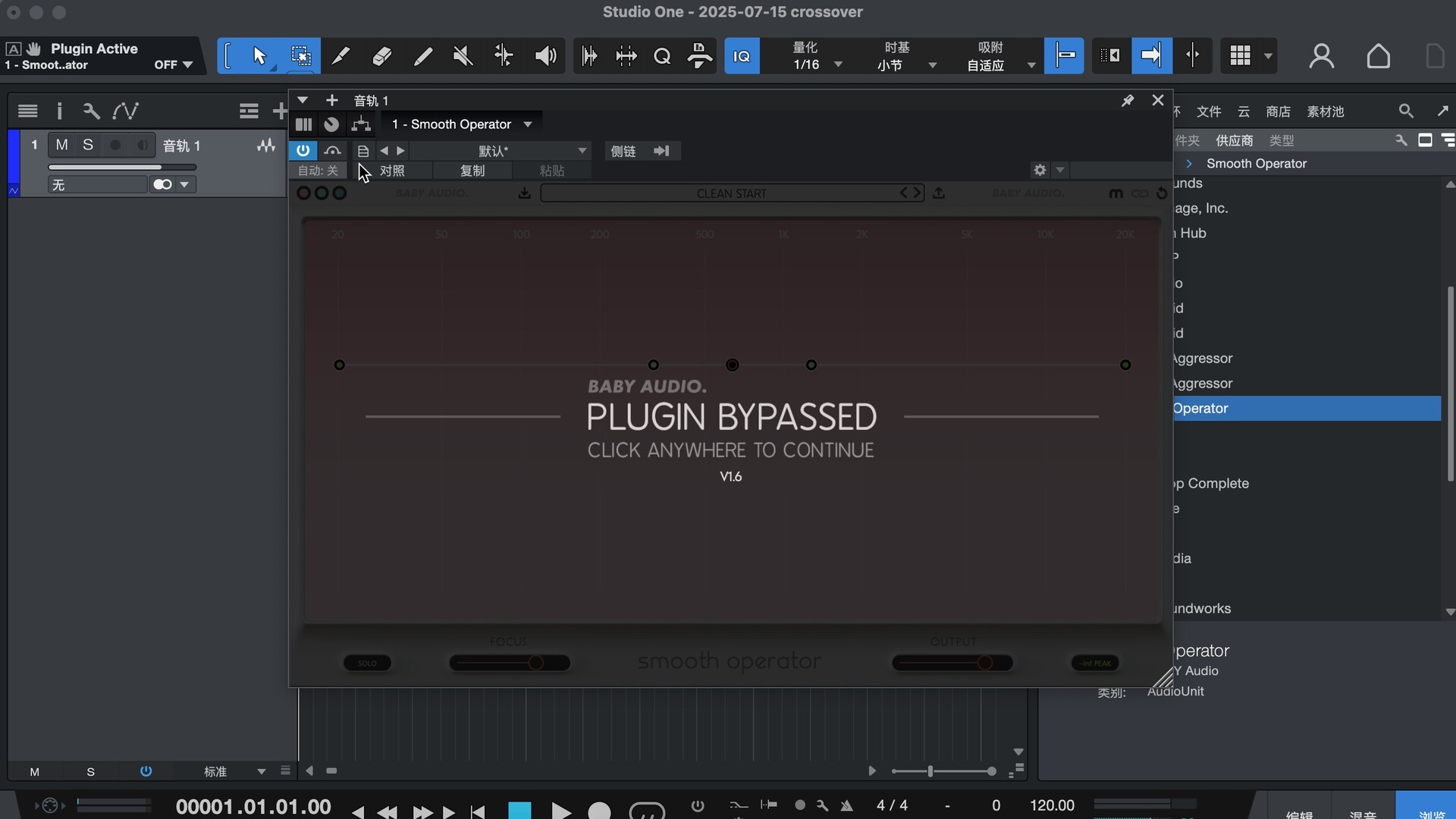
Task: Click 复制 copy button
Action: pyautogui.click(x=472, y=171)
